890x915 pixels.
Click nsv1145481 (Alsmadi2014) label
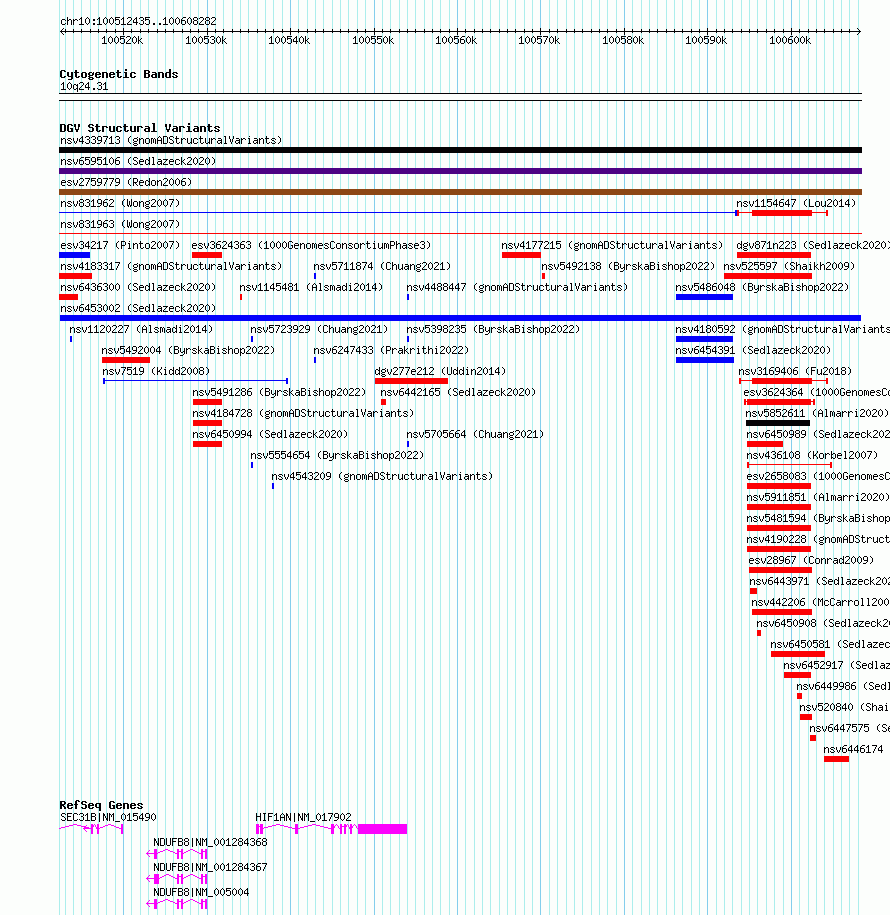point(311,287)
